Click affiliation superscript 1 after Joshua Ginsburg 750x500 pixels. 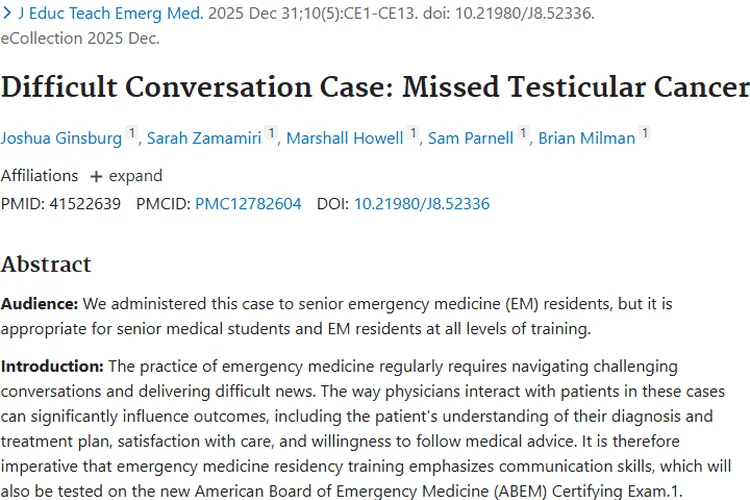132,133
